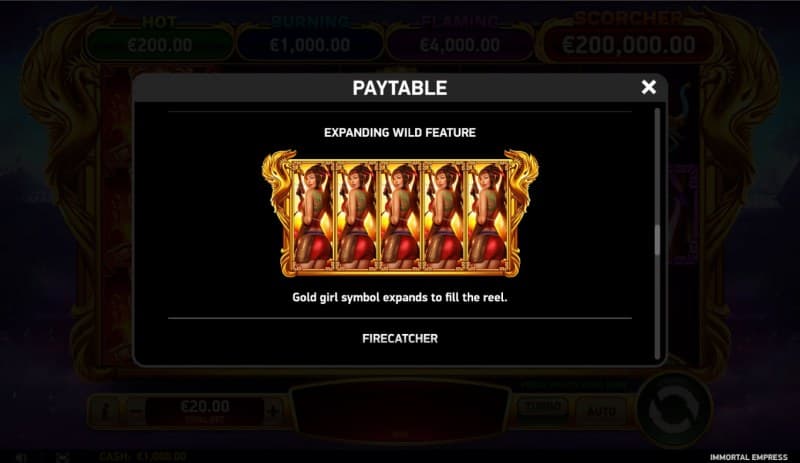The width and height of the screenshot is (800, 463).
Task: Open the info 'i' button
Action: click(x=105, y=411)
